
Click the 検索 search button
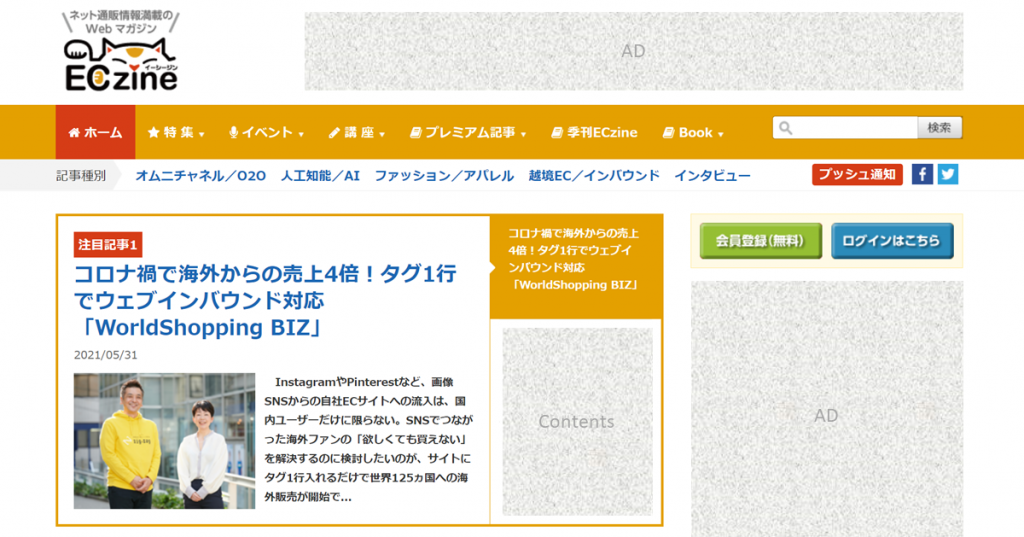click(939, 128)
